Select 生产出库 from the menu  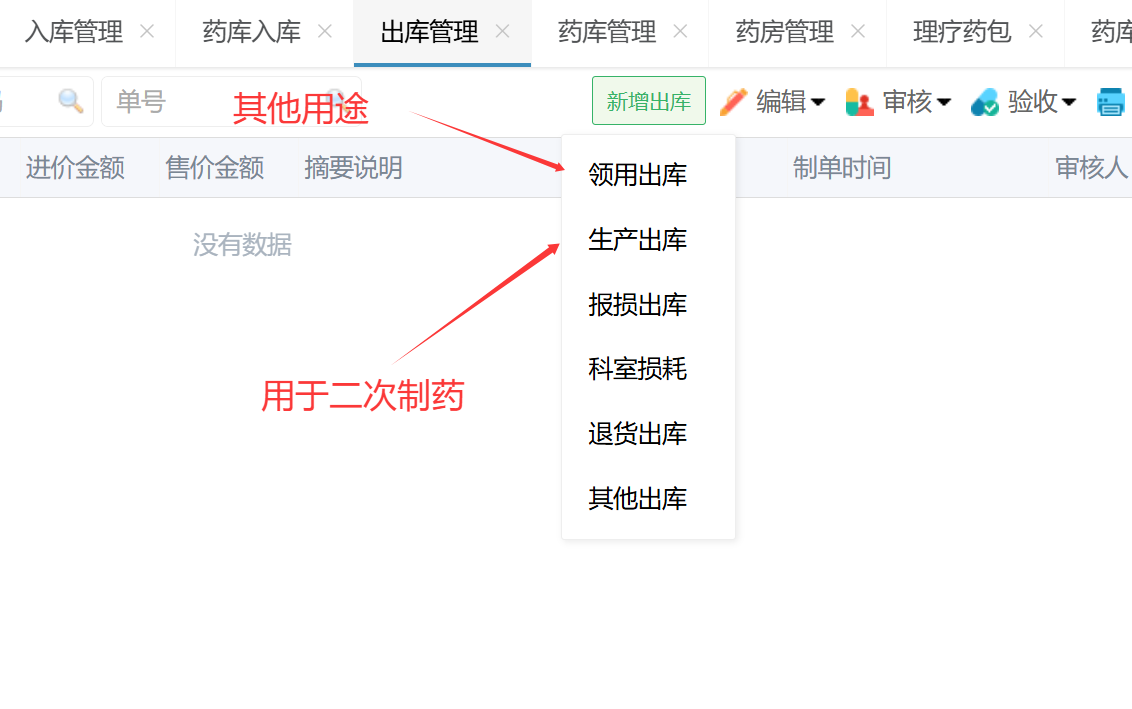pos(637,240)
